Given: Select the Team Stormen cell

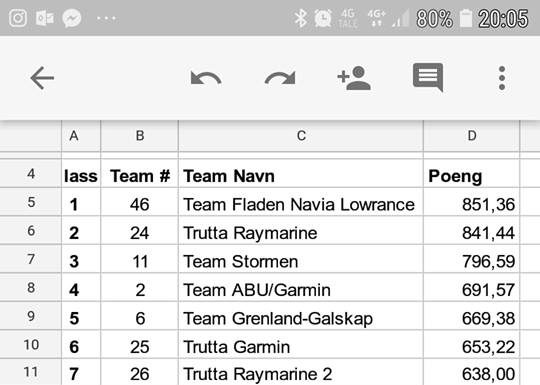Looking at the screenshot, I should [x=301, y=259].
